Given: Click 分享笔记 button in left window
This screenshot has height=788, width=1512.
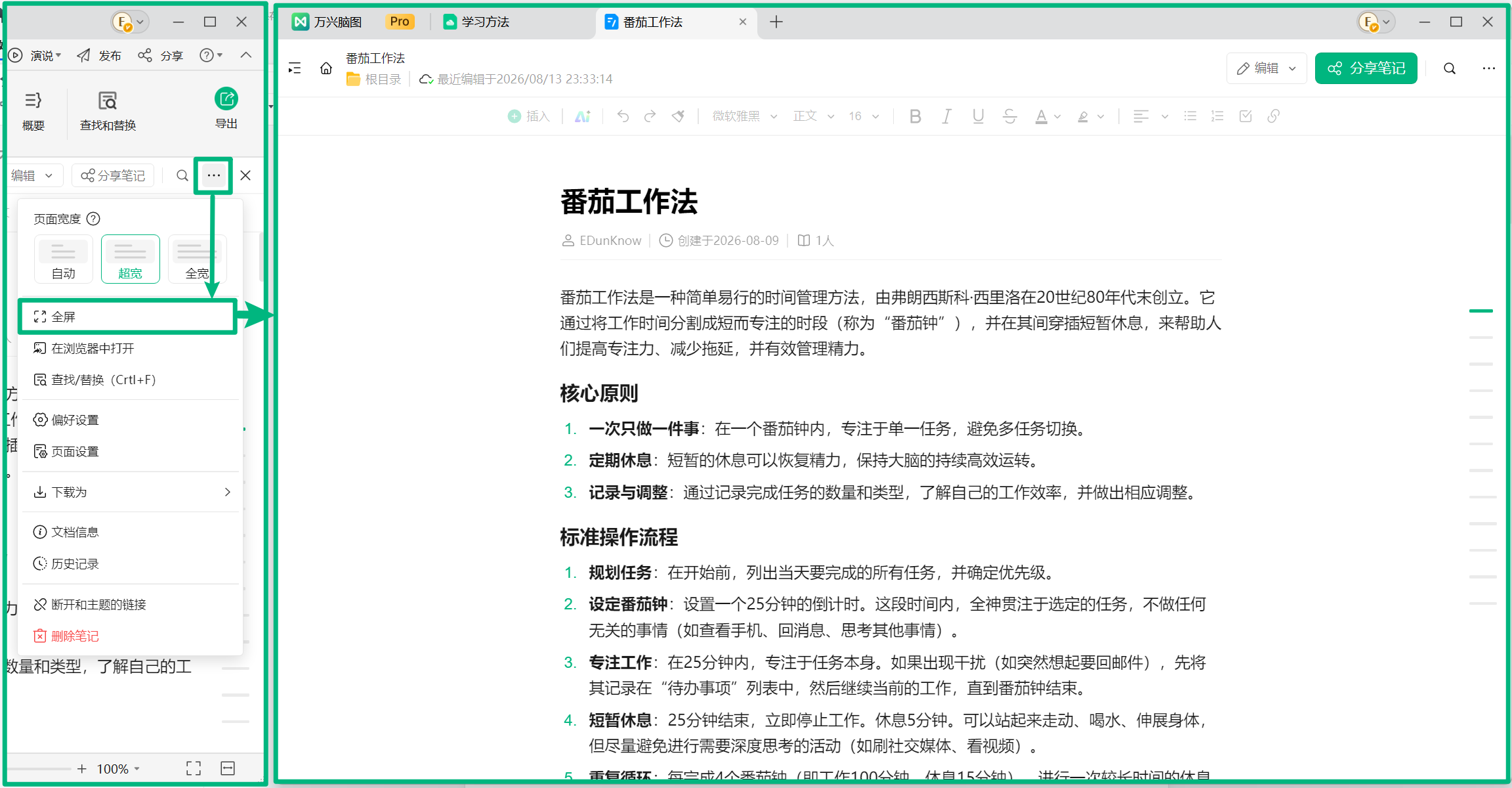Looking at the screenshot, I should pyautogui.click(x=113, y=175).
